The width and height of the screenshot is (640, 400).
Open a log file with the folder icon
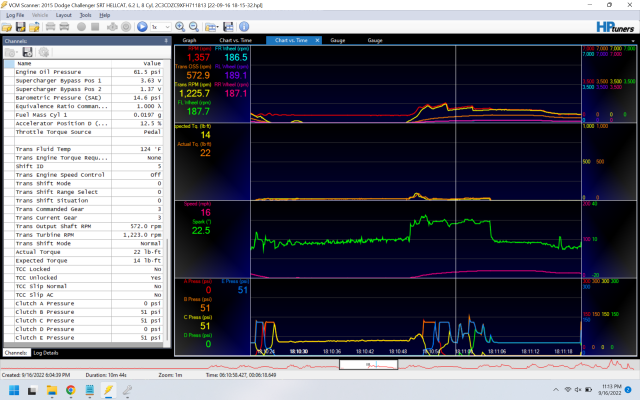[7, 27]
